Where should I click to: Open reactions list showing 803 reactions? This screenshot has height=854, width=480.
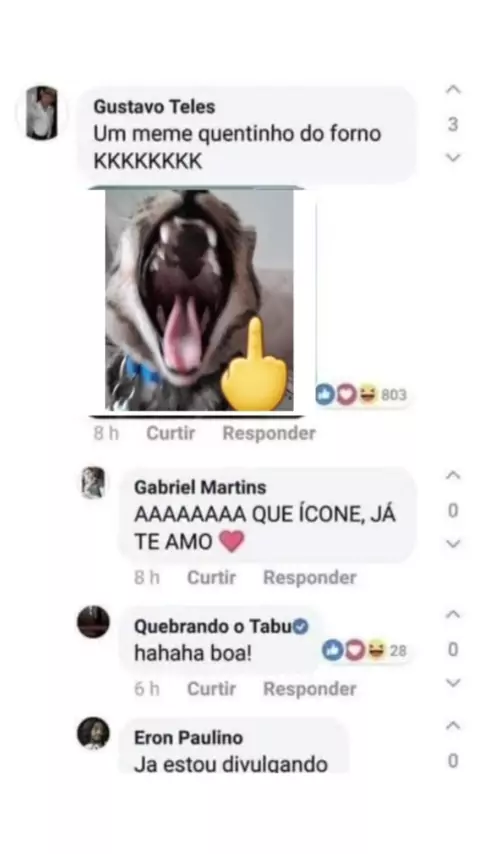361,394
